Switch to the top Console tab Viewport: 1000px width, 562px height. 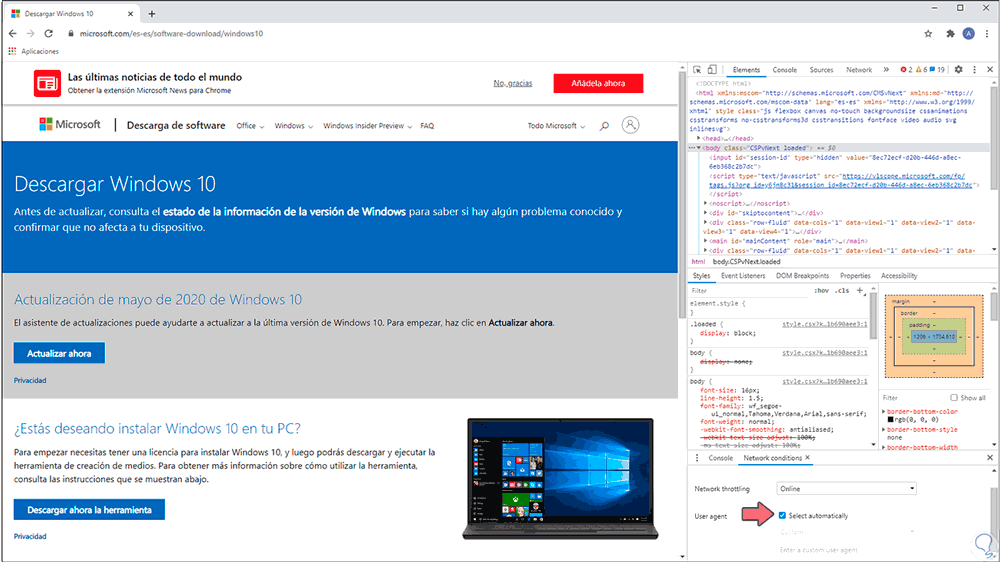[784, 70]
